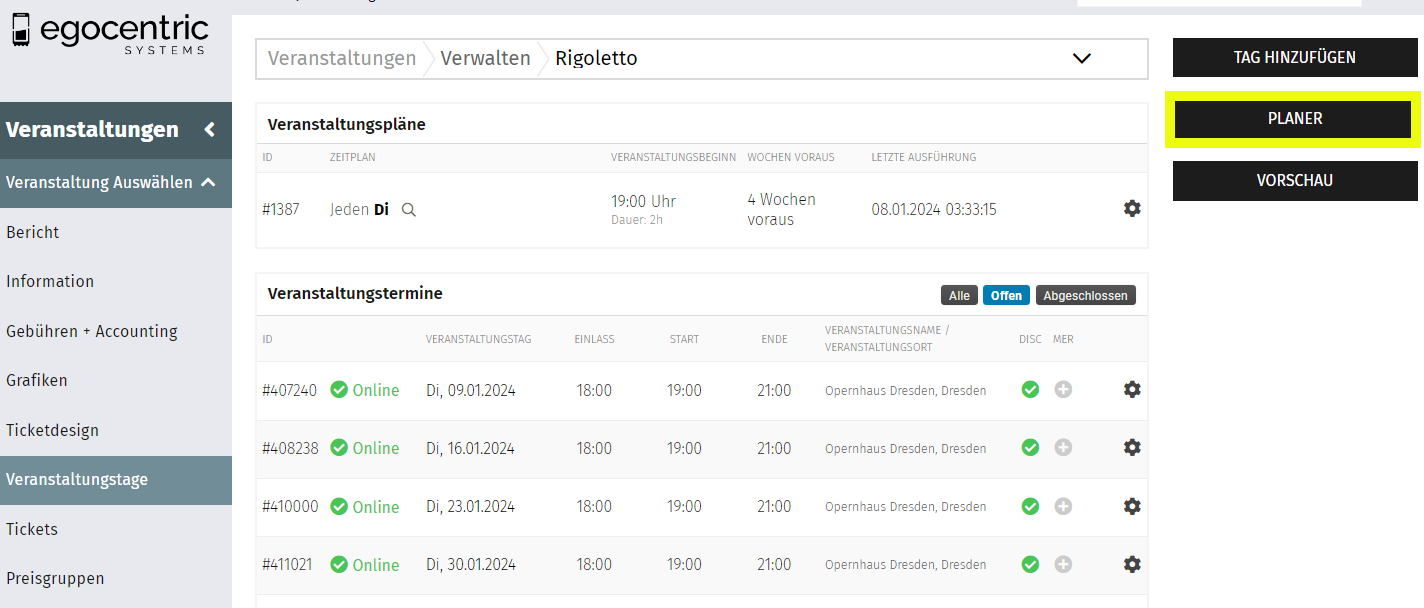The width and height of the screenshot is (1424, 608).
Task: Open gear menu for event #407240
Action: coord(1131,389)
